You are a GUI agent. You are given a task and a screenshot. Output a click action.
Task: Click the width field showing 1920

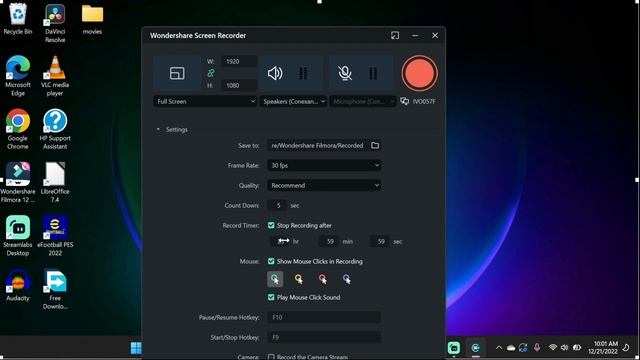click(239, 61)
